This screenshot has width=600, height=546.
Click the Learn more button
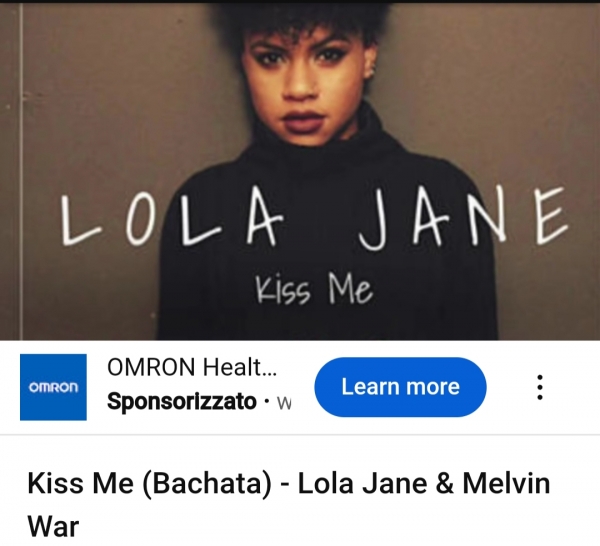[400, 387]
